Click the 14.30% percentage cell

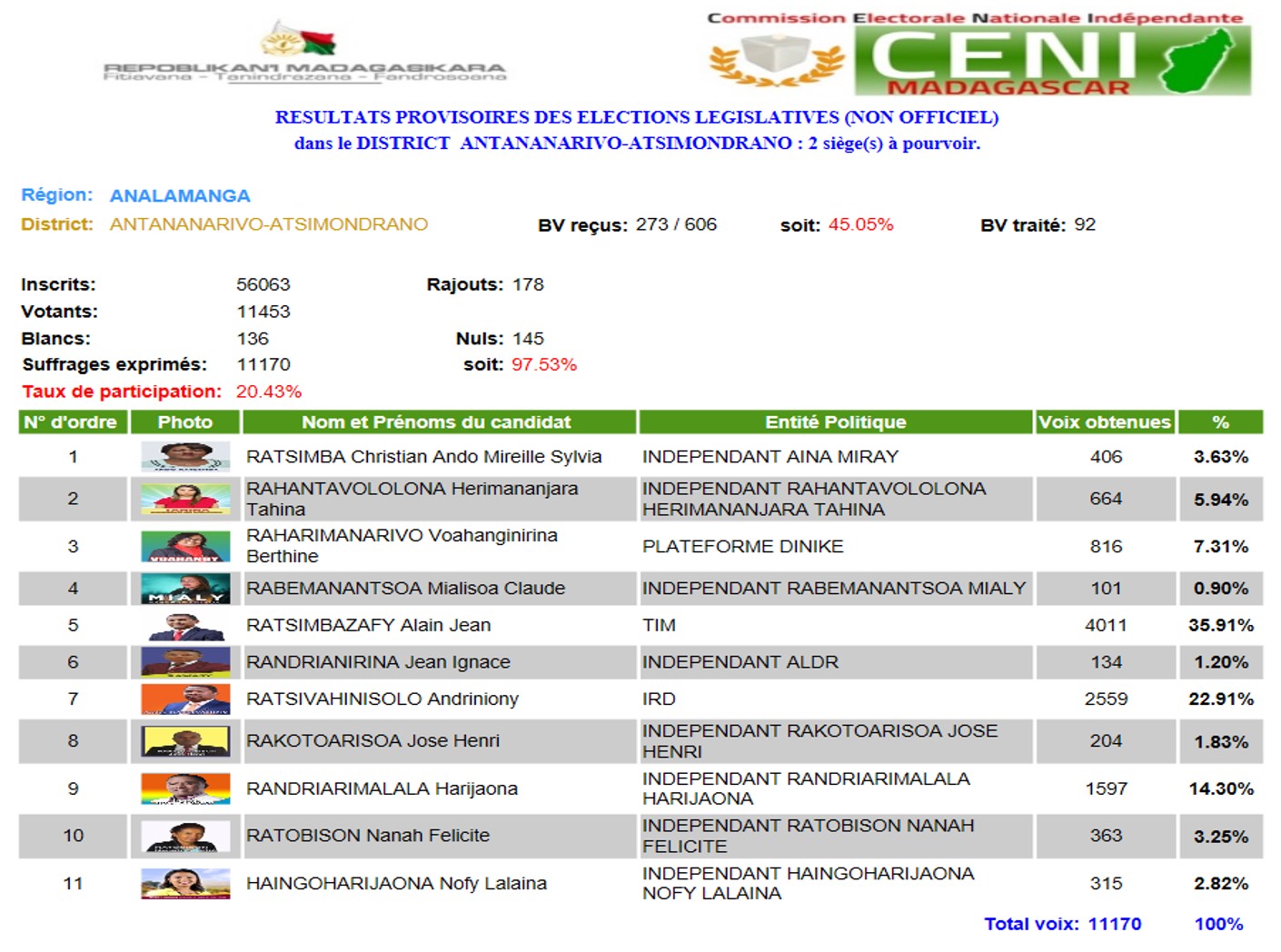click(x=1221, y=788)
